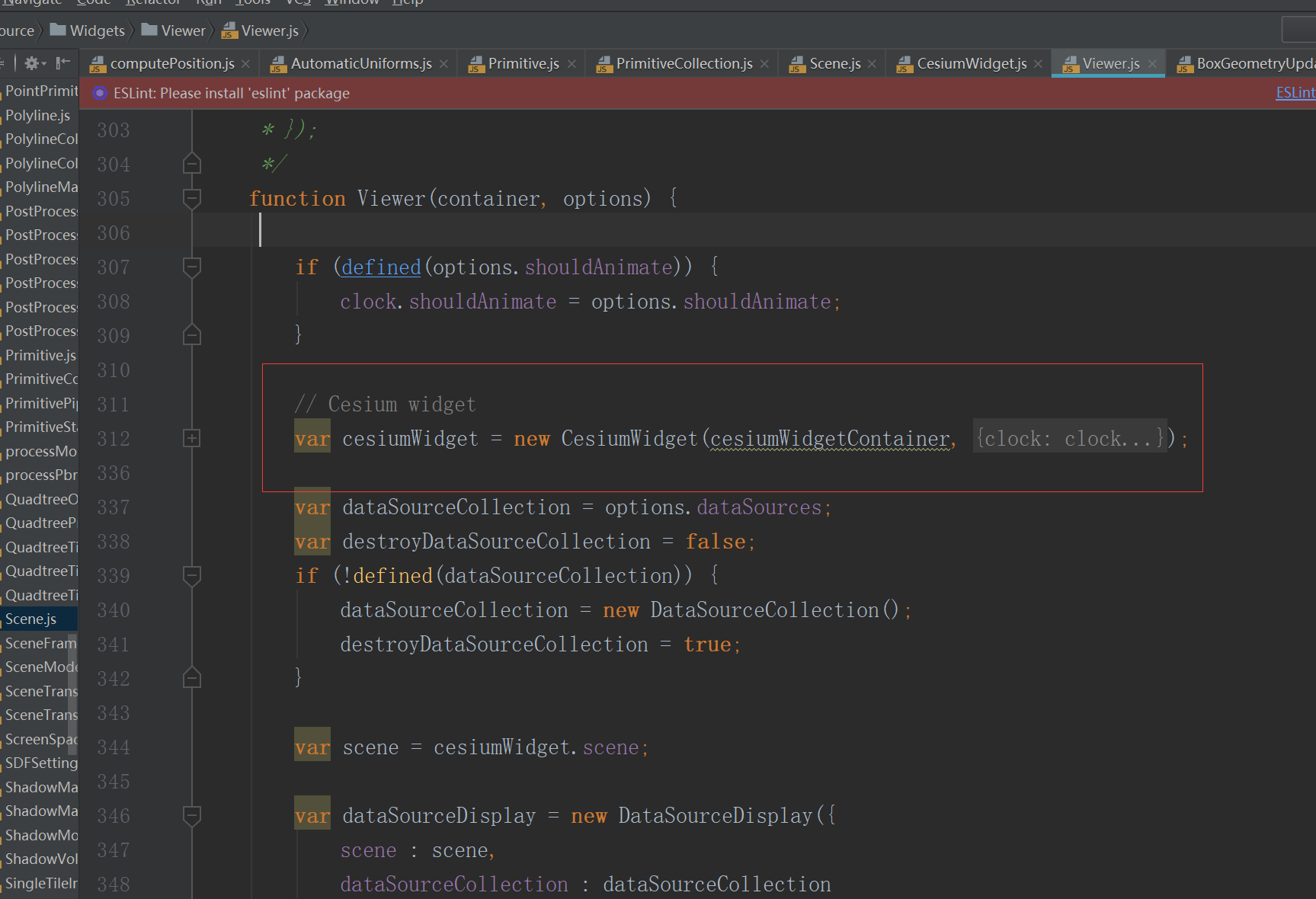Click the ESLint warning bulb icon
The height and width of the screenshot is (899, 1316).
(99, 93)
